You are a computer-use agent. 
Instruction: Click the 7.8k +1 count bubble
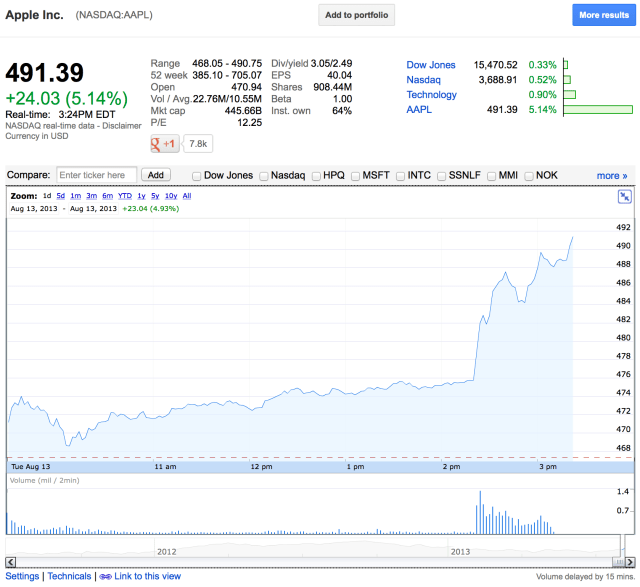click(198, 144)
